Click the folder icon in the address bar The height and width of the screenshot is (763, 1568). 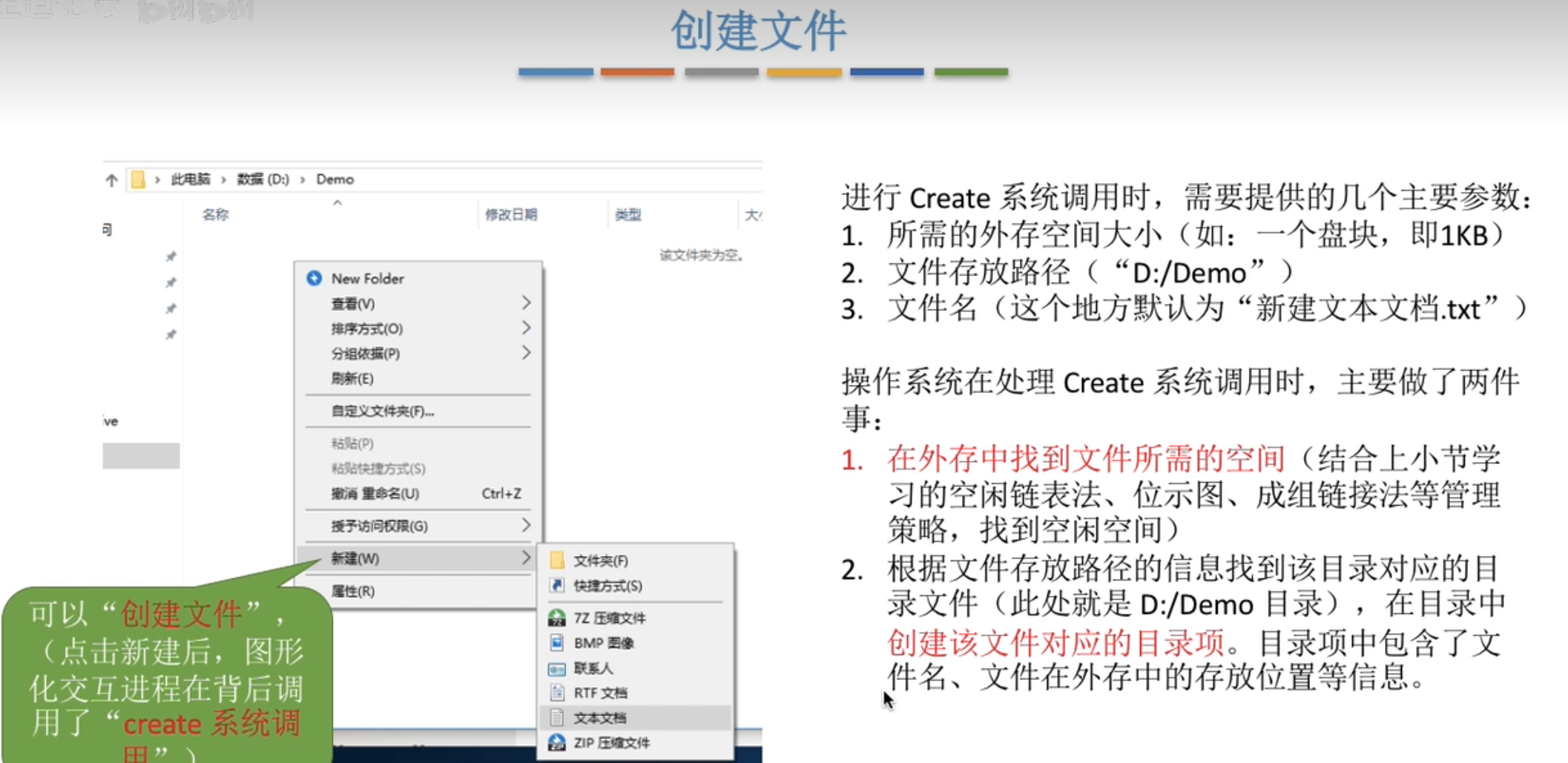point(138,179)
